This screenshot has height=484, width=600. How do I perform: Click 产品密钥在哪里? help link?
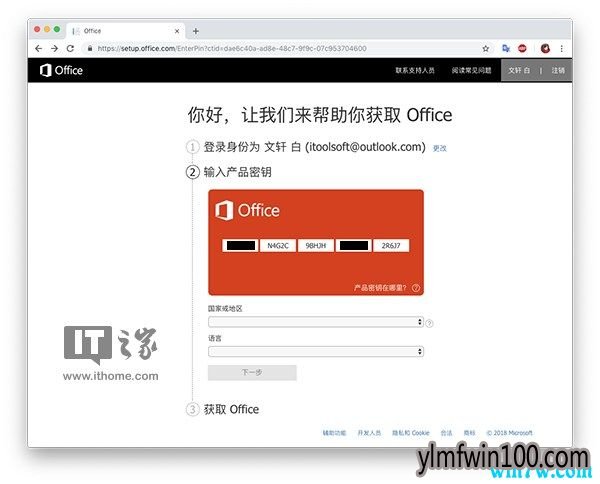point(380,288)
